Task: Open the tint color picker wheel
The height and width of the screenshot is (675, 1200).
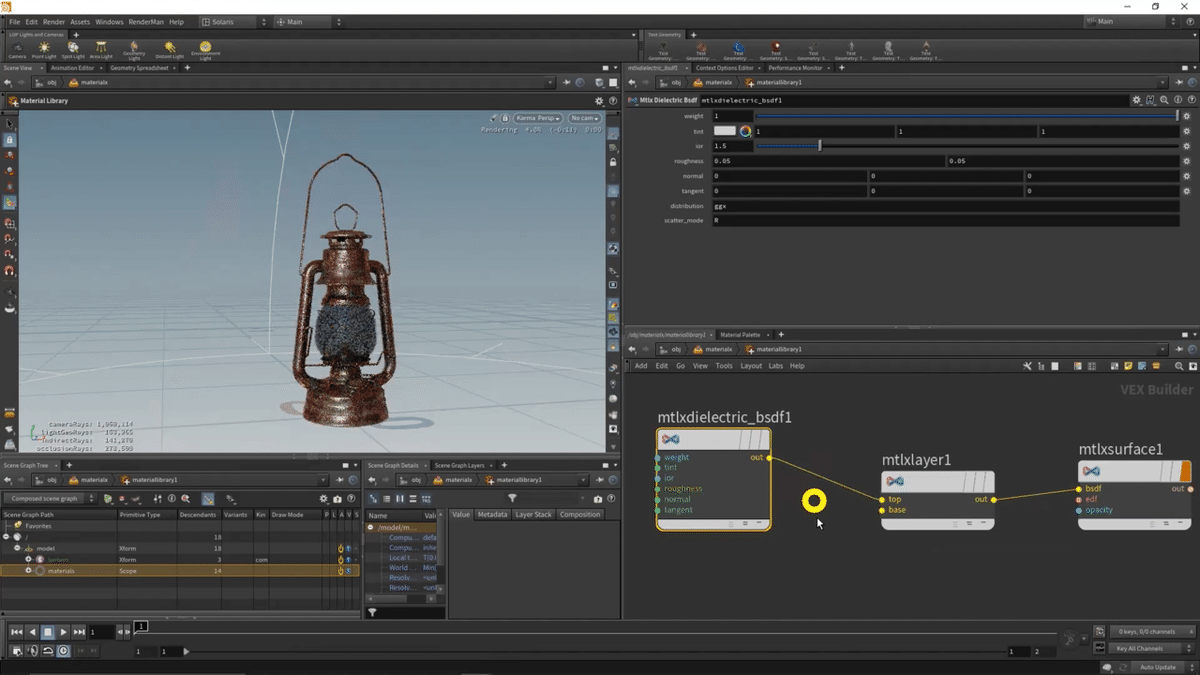Action: pos(745,131)
